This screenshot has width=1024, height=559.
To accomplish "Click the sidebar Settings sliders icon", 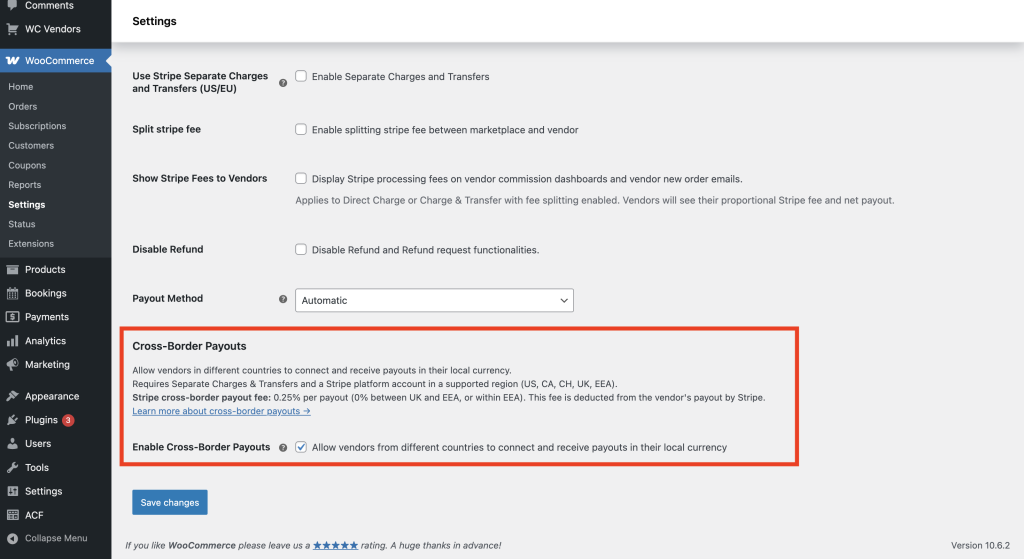I will pos(12,491).
